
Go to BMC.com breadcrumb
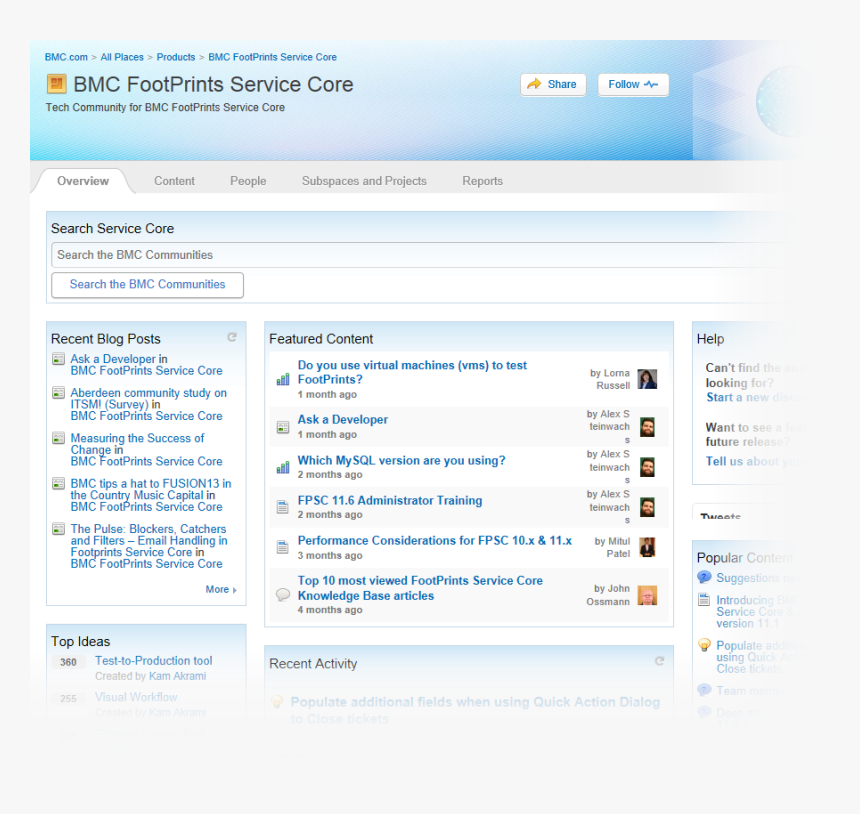(66, 57)
